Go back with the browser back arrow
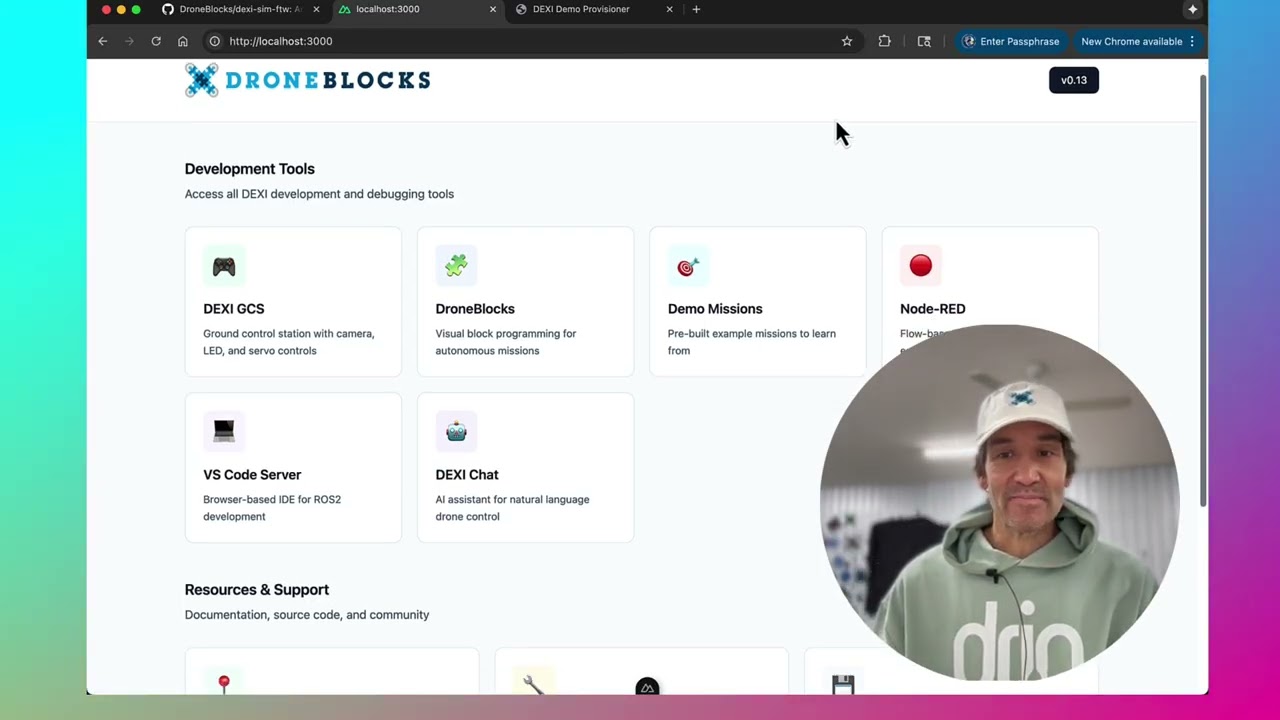The image size is (1280, 720). 102,41
